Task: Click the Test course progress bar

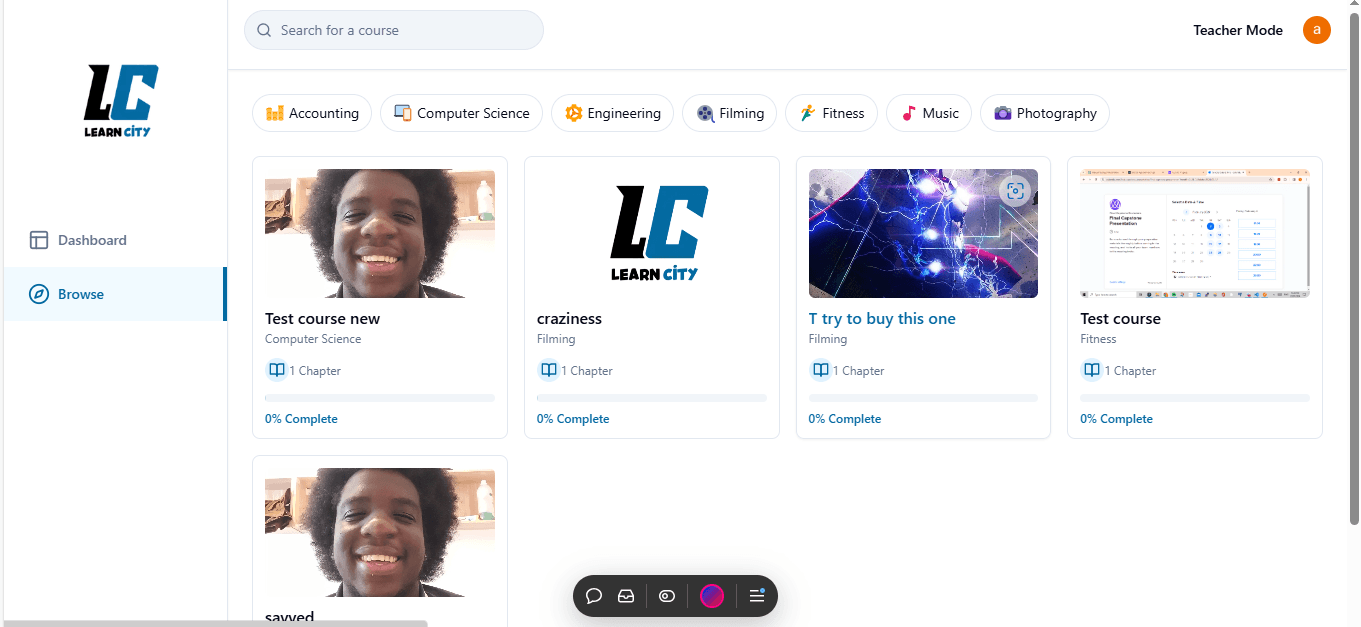Action: tap(1194, 398)
